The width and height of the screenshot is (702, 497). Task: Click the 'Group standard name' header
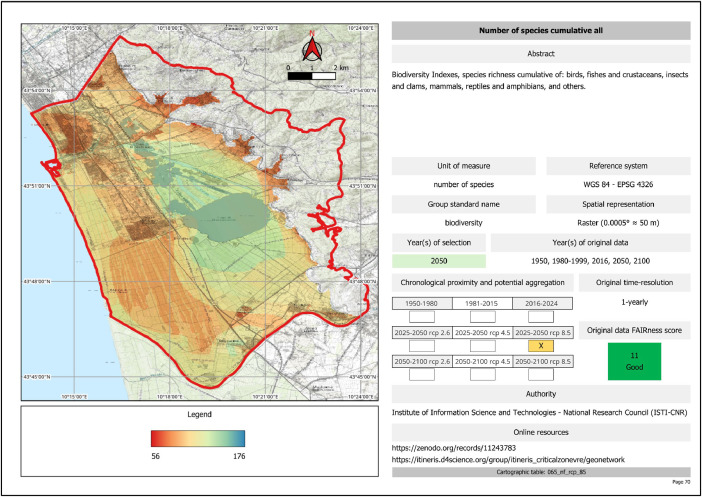coord(463,204)
